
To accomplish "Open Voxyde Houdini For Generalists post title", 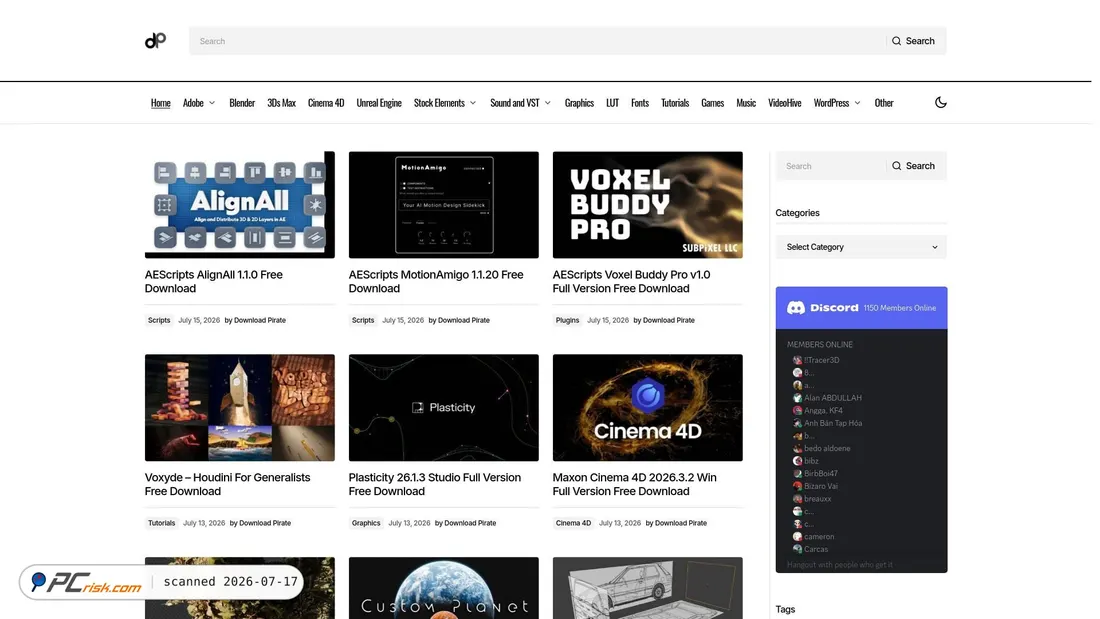I will pyautogui.click(x=227, y=484).
